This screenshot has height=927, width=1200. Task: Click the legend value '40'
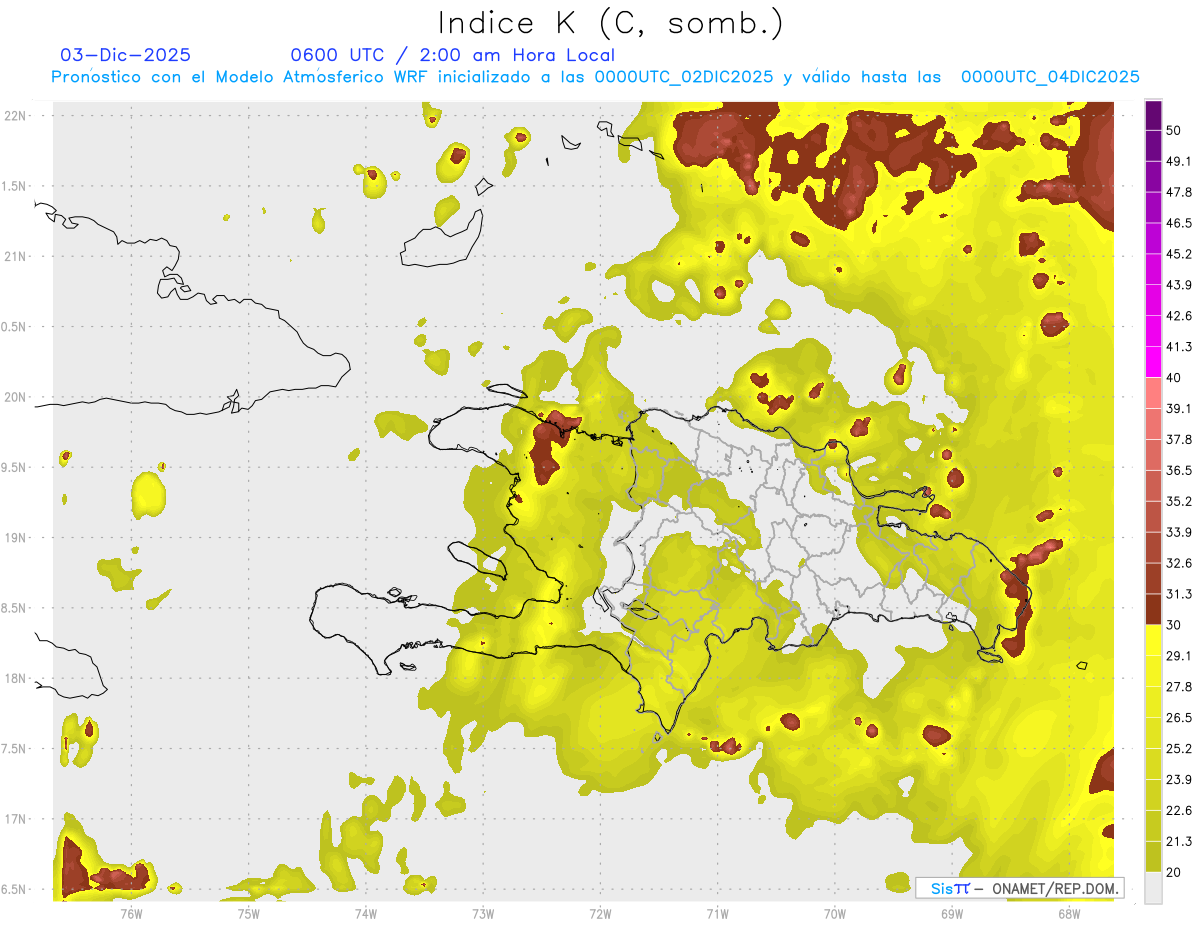1175,378
